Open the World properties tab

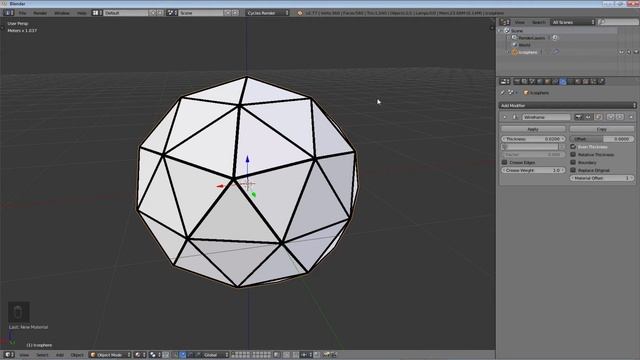pos(540,81)
